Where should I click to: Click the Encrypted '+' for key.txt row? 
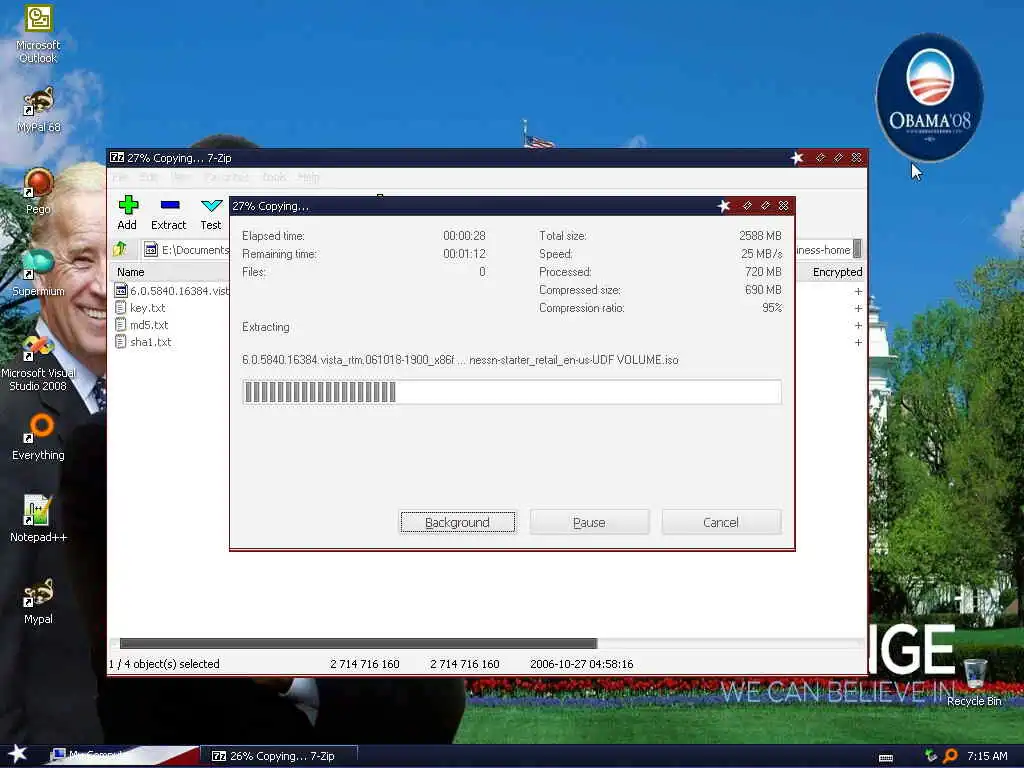point(858,308)
